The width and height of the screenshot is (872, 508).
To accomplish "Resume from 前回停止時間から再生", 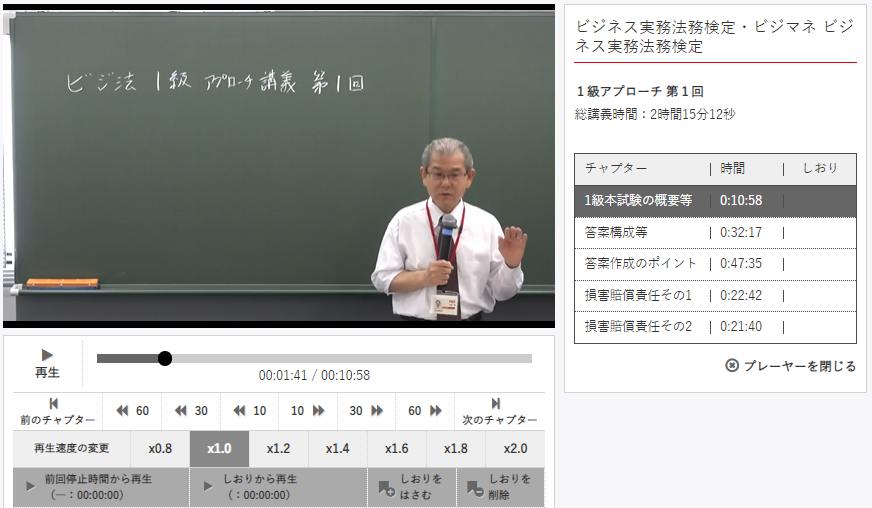I will 101,487.
